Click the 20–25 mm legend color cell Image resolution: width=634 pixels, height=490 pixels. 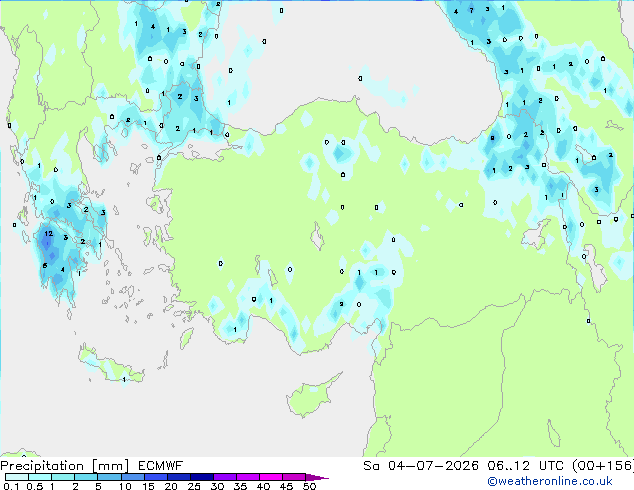tap(178, 477)
